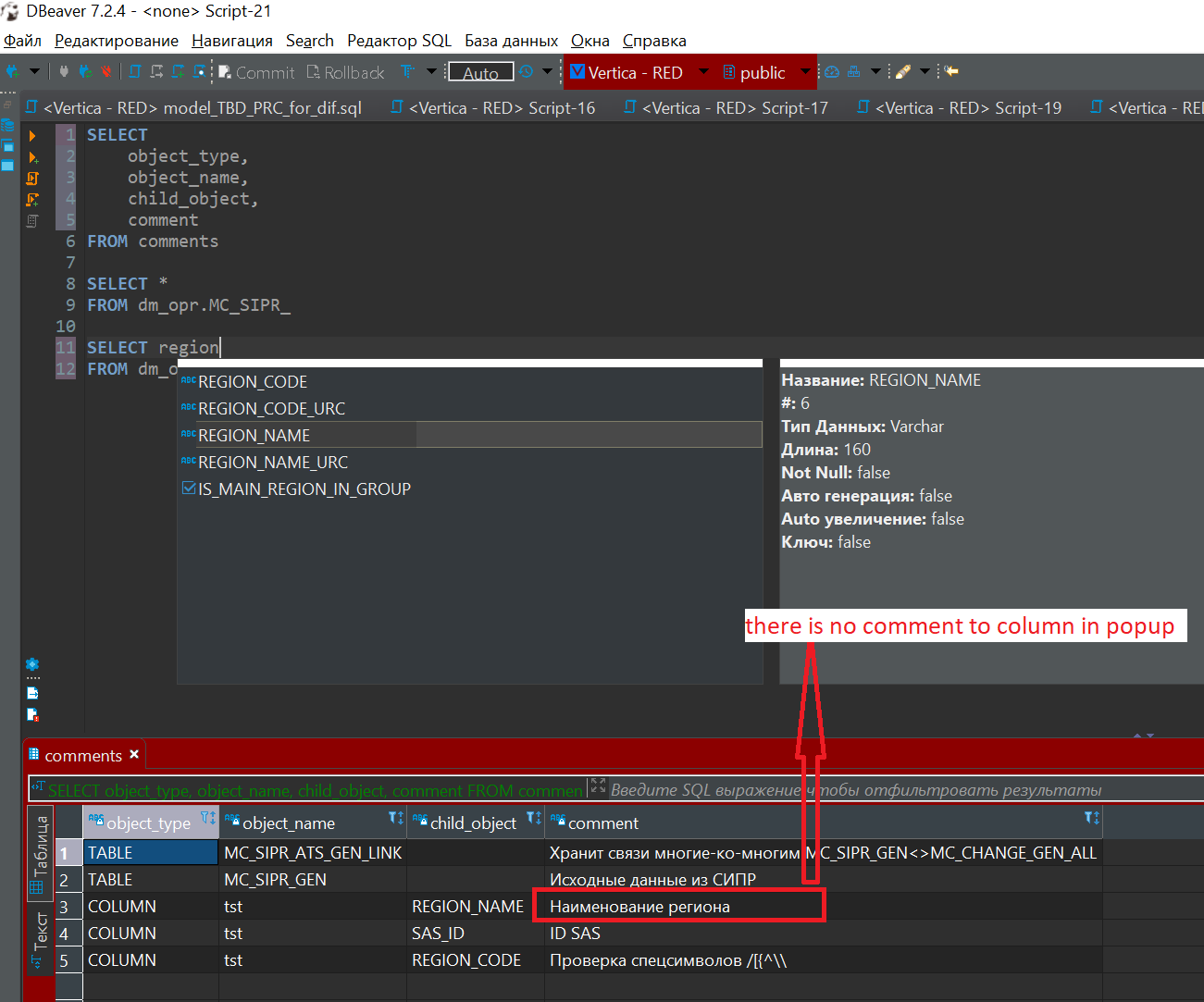This screenshot has height=1002, width=1204.
Task: Open query execution plan via the gutter icon
Action: (32, 222)
